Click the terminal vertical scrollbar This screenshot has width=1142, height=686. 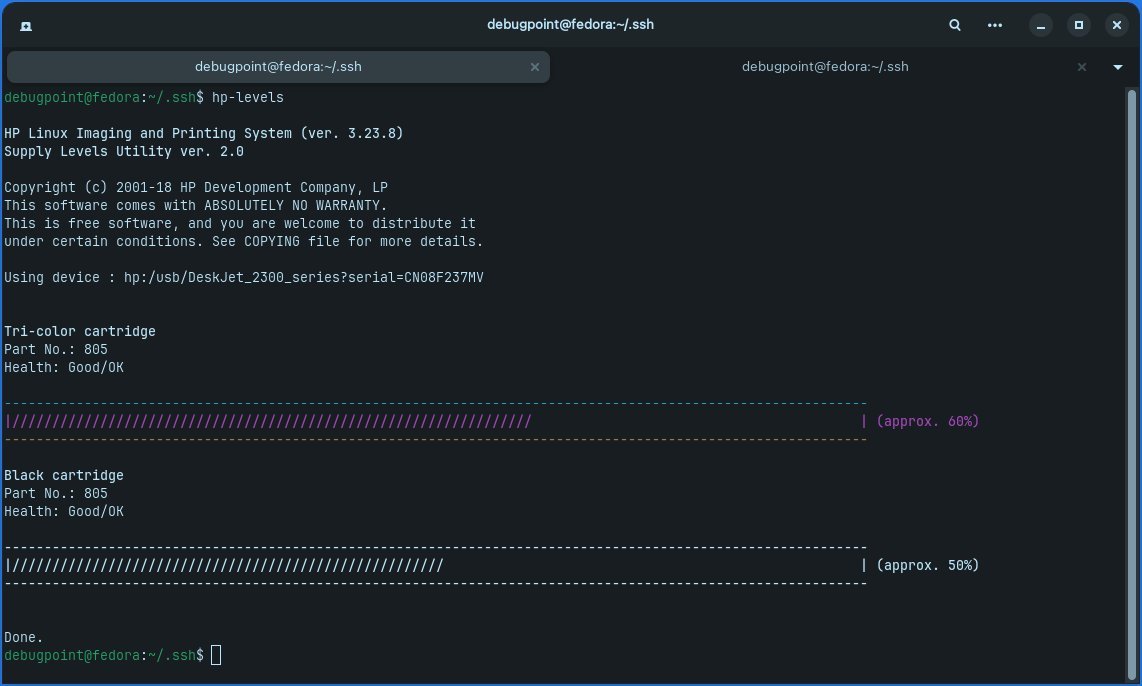click(x=1131, y=385)
